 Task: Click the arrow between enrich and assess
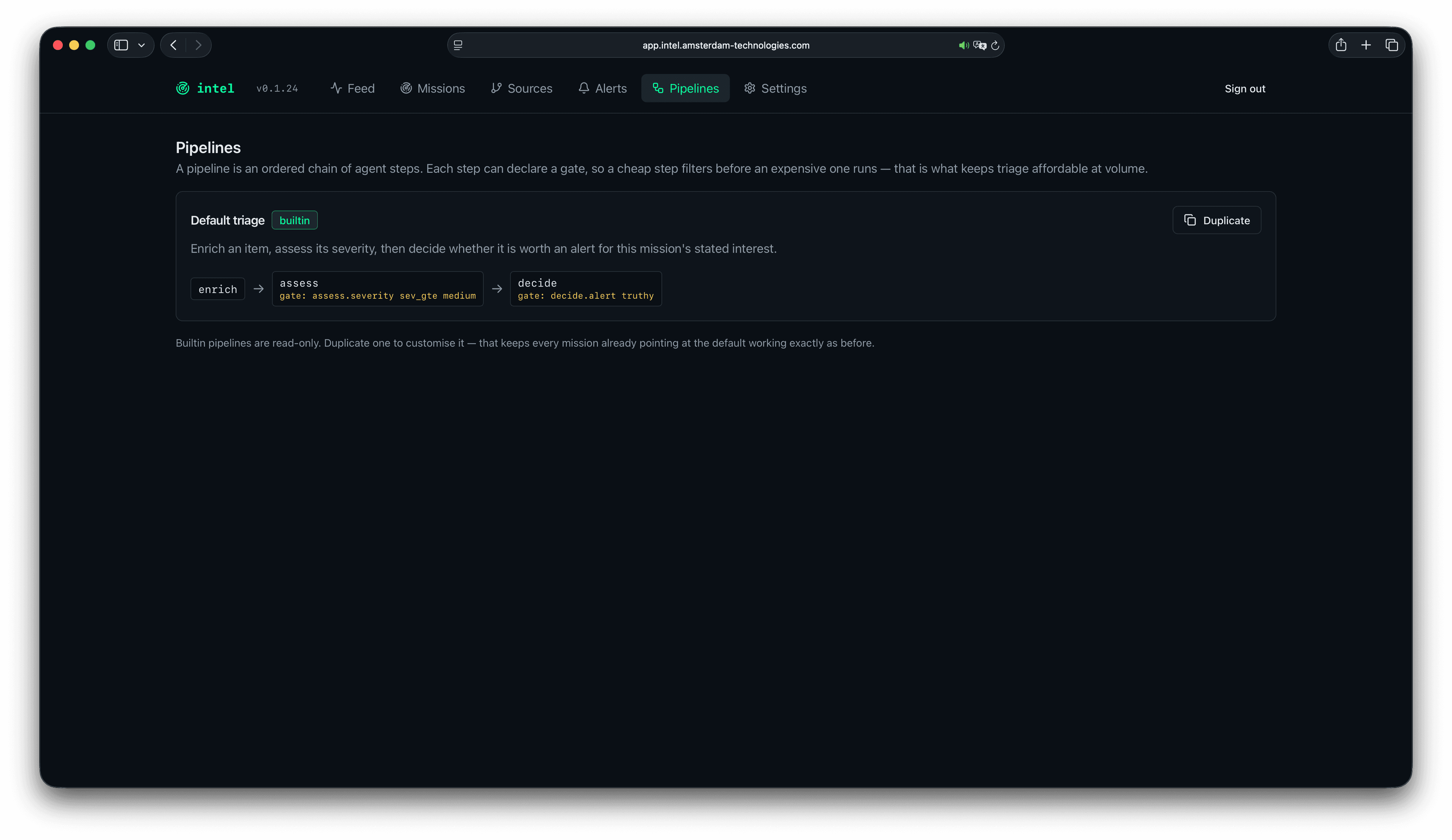[259, 289]
